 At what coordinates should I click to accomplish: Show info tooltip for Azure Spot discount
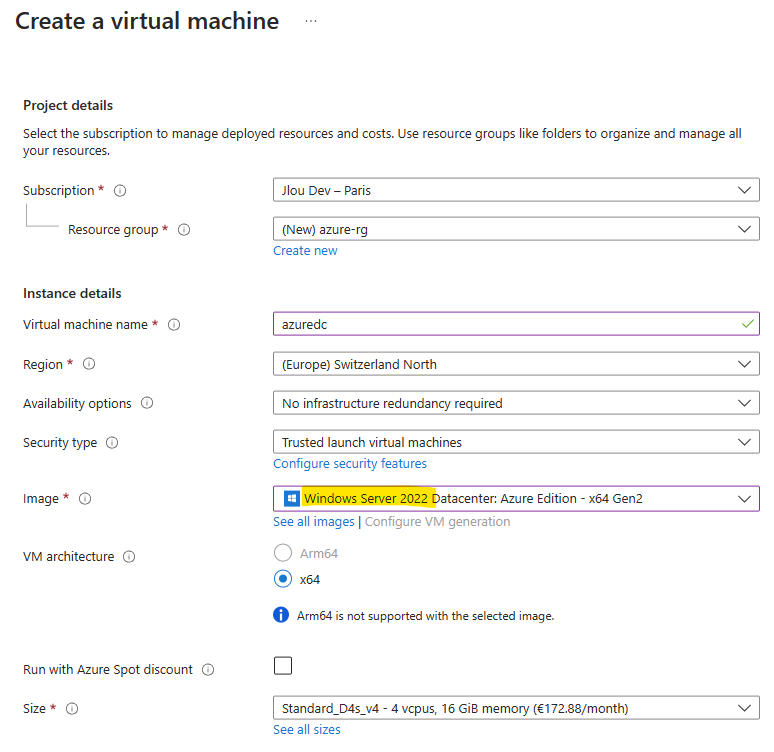pos(208,670)
